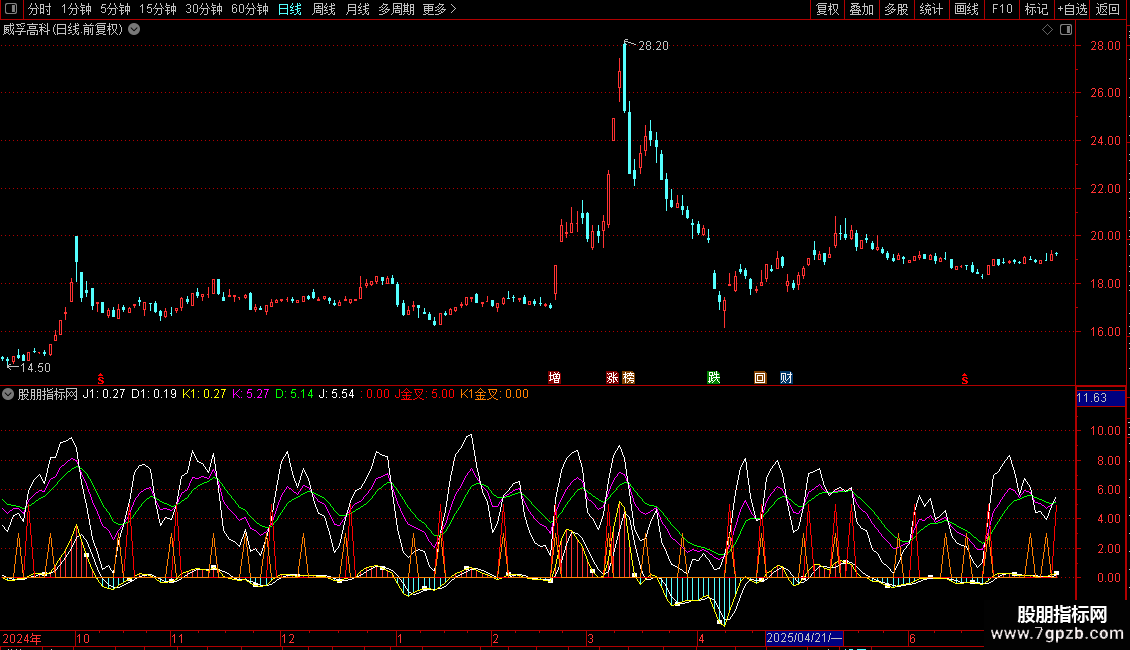Switch to 周线 weekly chart tab
Screen dimensions: 1130x650
[324, 10]
